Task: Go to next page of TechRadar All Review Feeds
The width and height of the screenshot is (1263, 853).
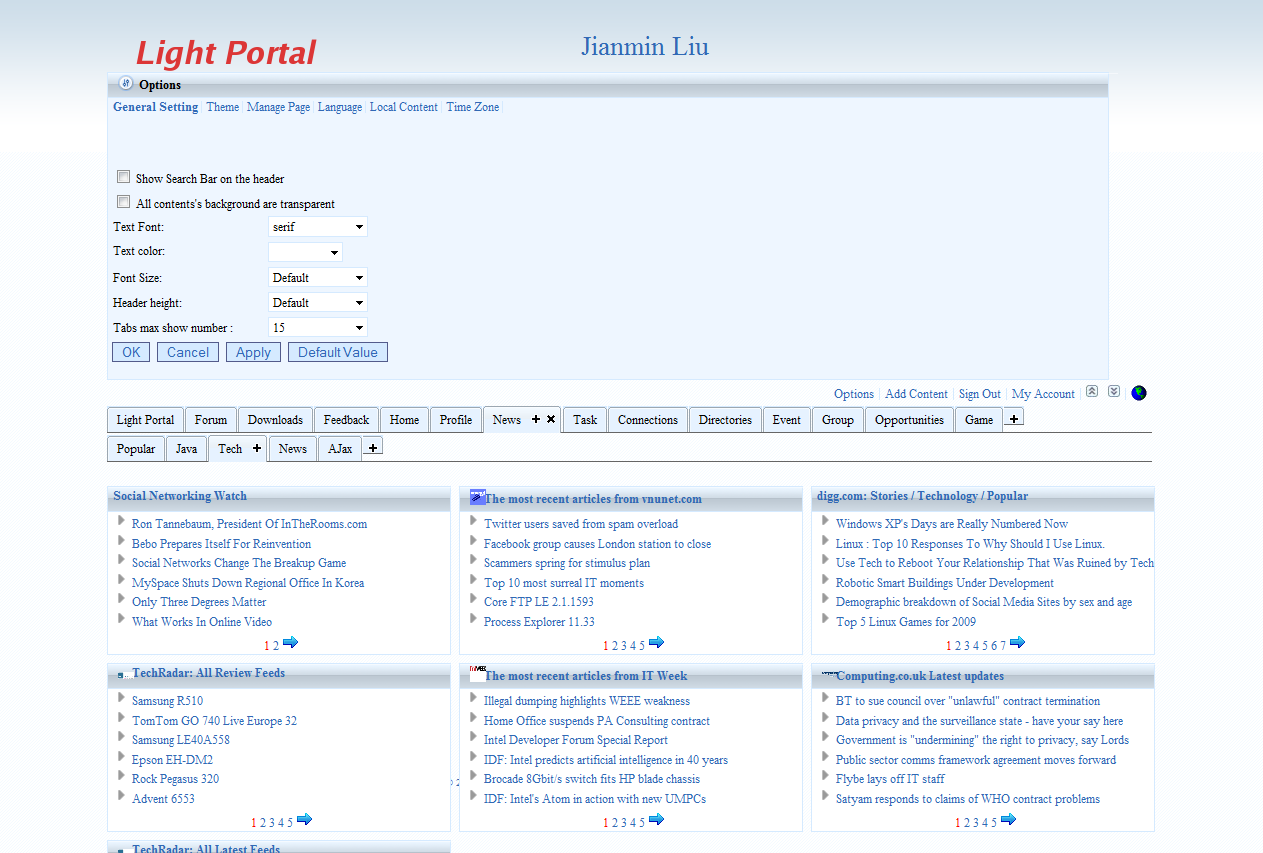Action: (304, 819)
